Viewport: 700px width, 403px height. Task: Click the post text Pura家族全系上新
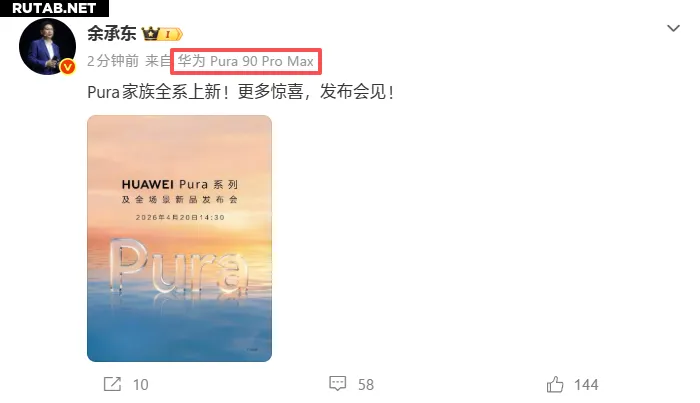[x=158, y=92]
